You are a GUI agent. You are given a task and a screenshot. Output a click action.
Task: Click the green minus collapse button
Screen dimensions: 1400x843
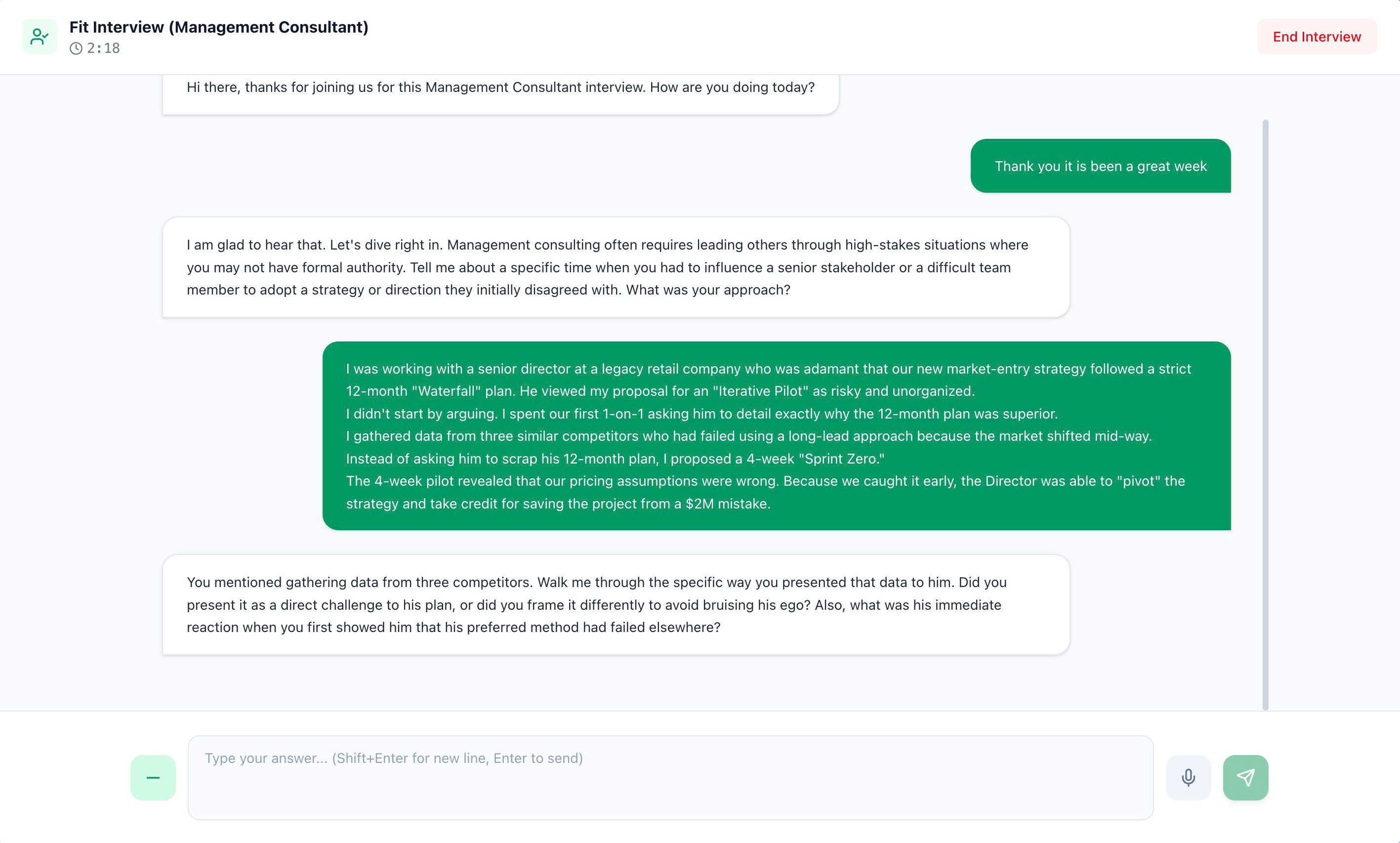coord(153,777)
